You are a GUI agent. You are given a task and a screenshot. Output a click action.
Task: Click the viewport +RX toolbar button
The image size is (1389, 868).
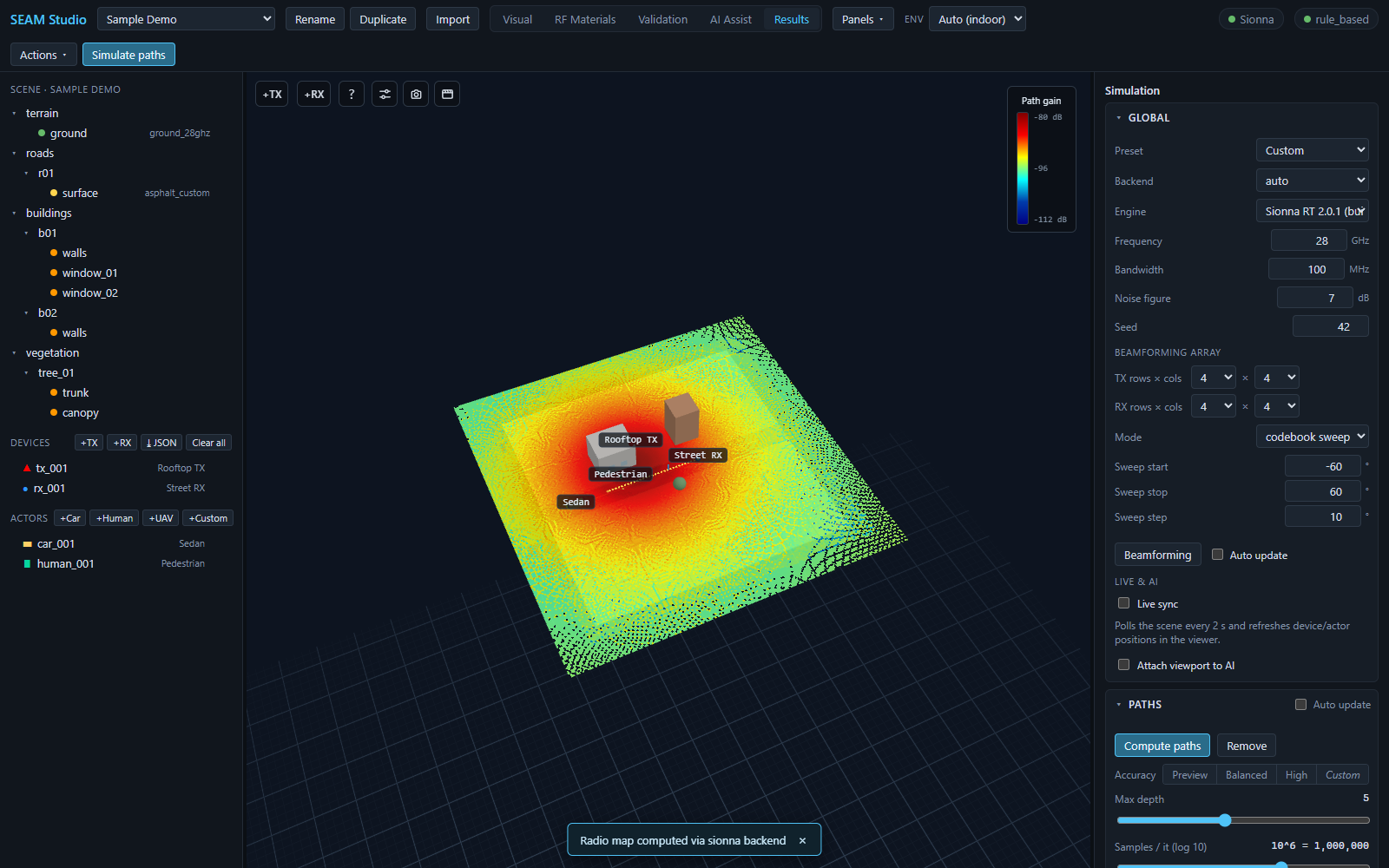[313, 94]
